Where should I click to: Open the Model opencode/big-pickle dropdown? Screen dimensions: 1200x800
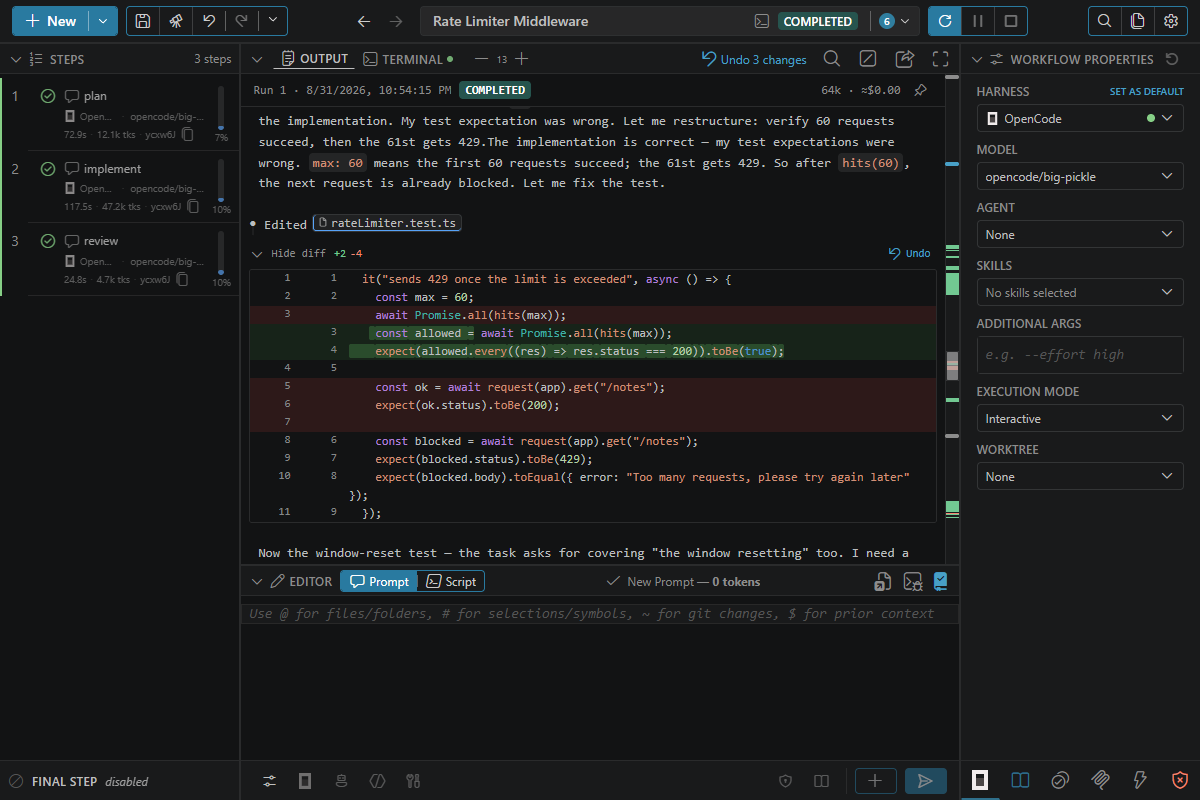pyautogui.click(x=1080, y=176)
